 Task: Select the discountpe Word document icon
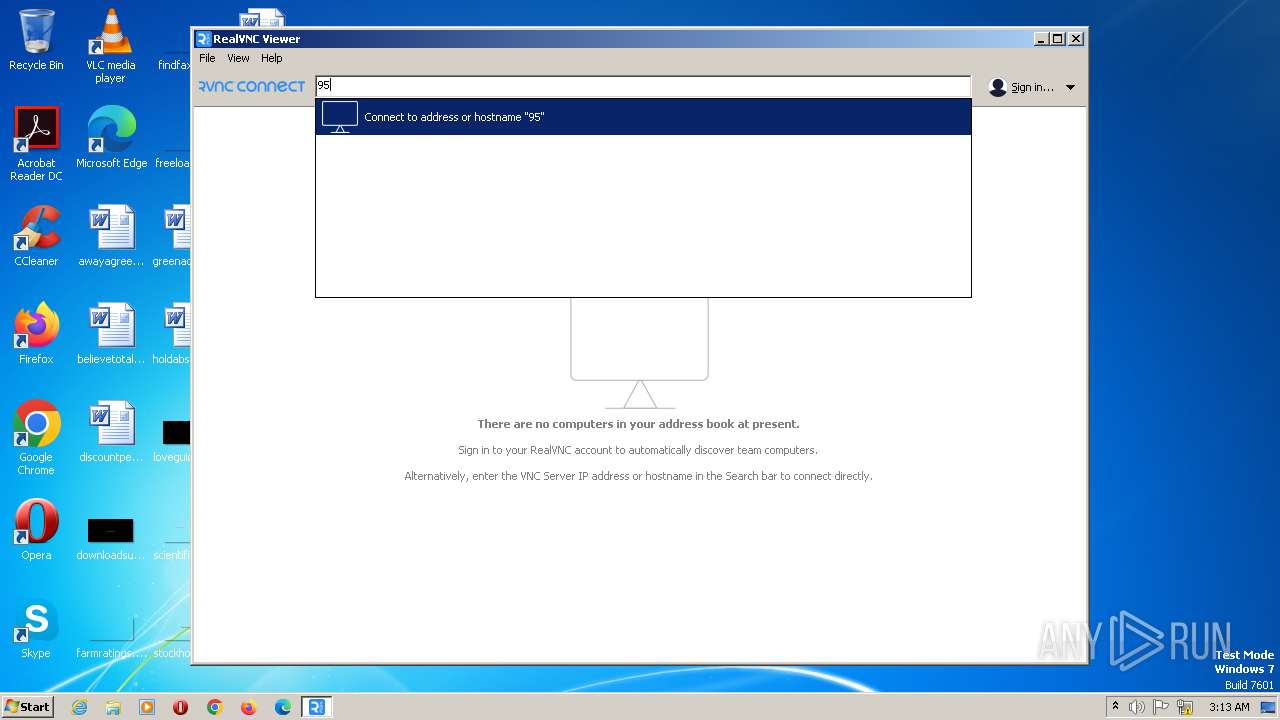click(x=111, y=432)
